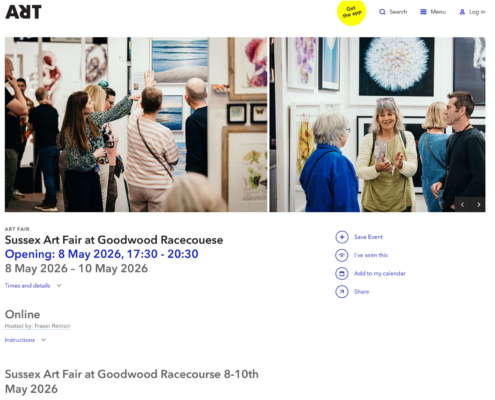495x400 pixels.
Task: Click the Save Event text link
Action: click(x=368, y=237)
